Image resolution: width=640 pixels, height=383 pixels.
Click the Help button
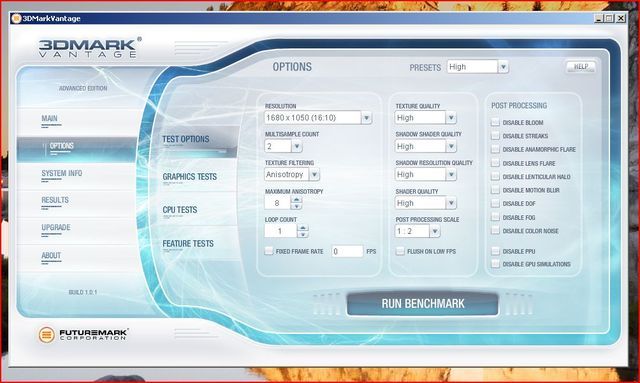[581, 67]
